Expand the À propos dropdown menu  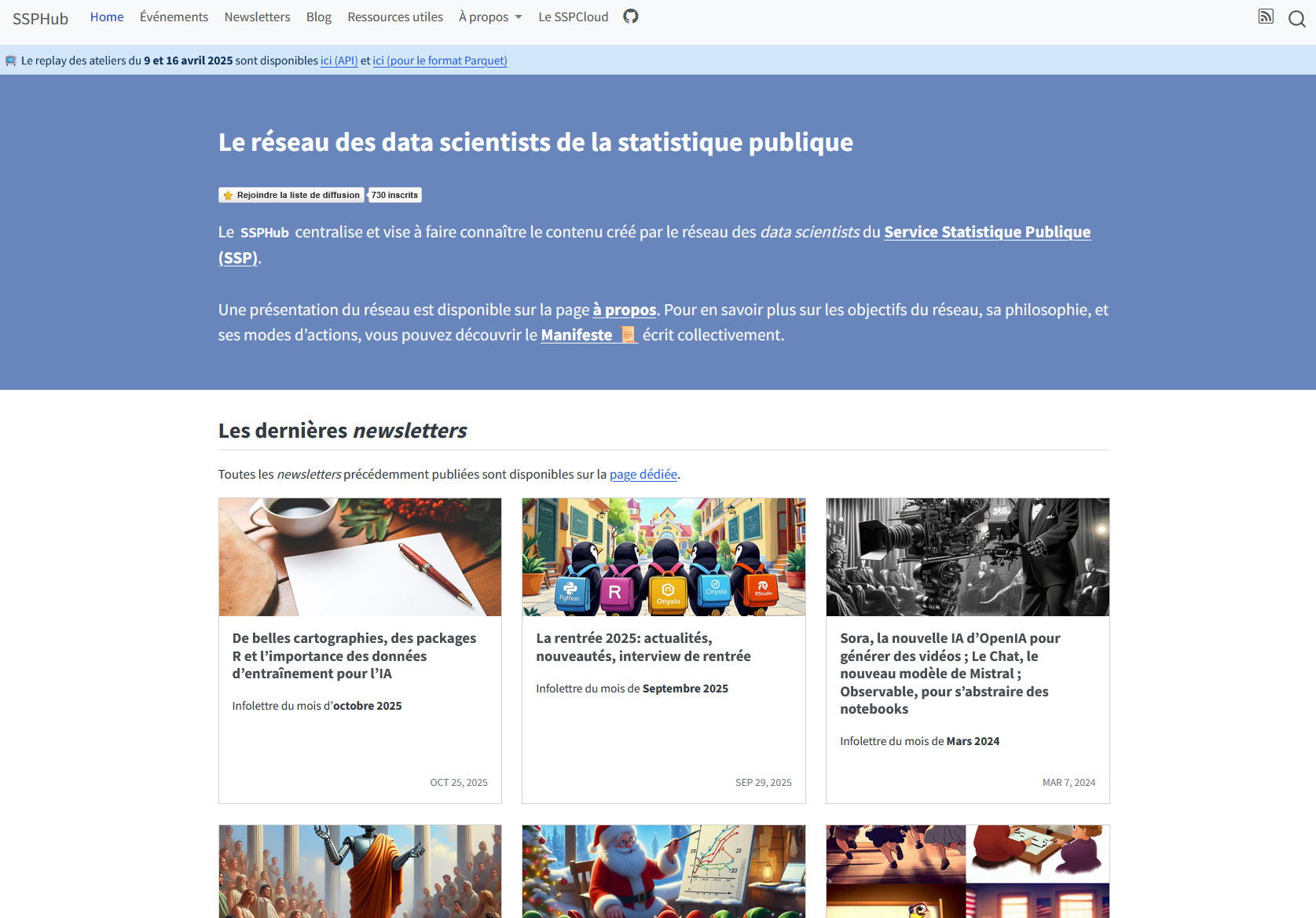[x=490, y=17]
